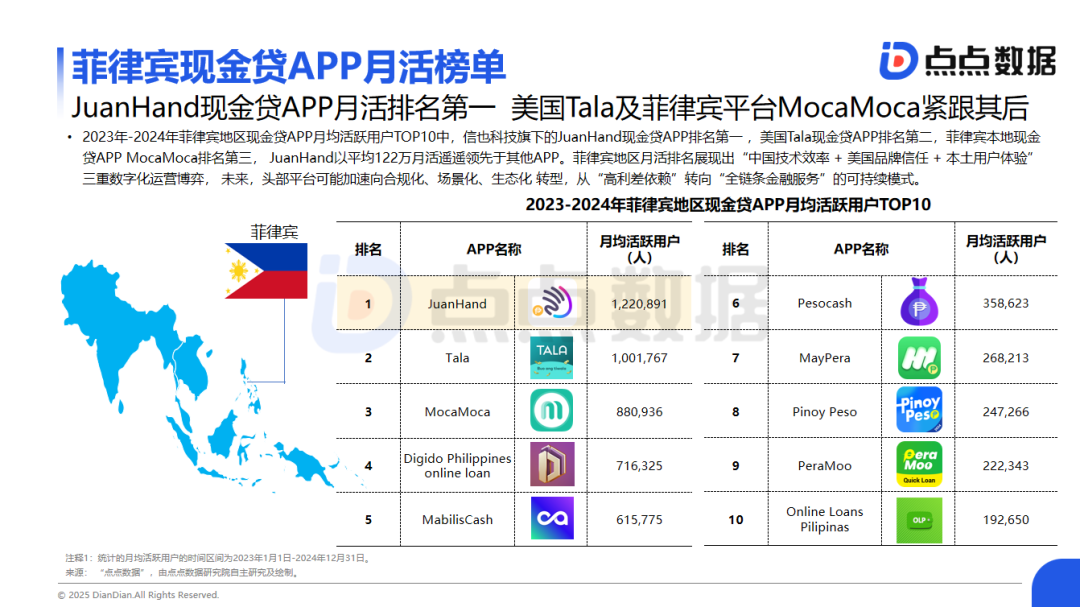Click the value 716,325
Image resolution: width=1080 pixels, height=607 pixels.
coord(639,465)
